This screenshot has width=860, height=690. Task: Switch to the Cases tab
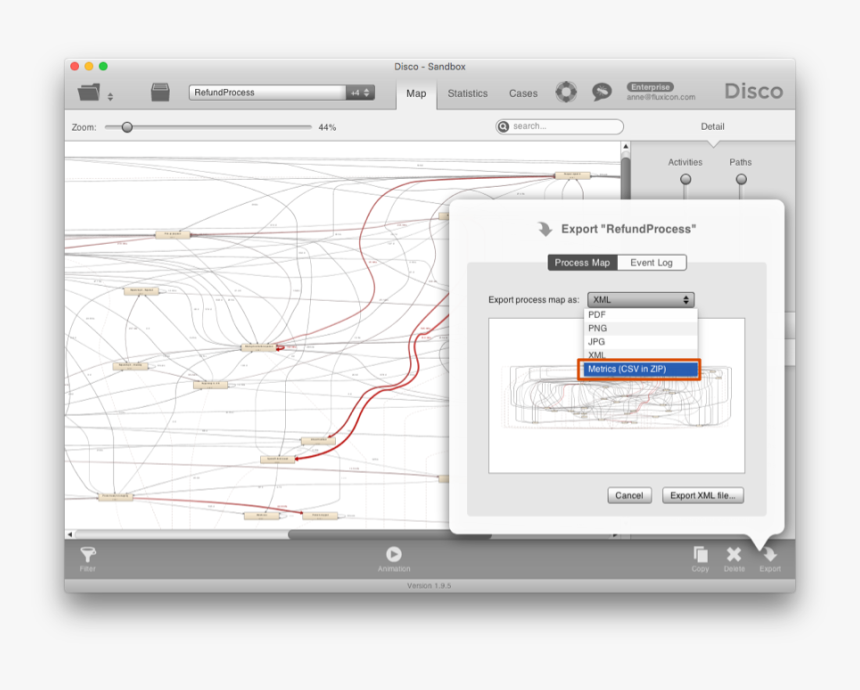pyautogui.click(x=523, y=93)
